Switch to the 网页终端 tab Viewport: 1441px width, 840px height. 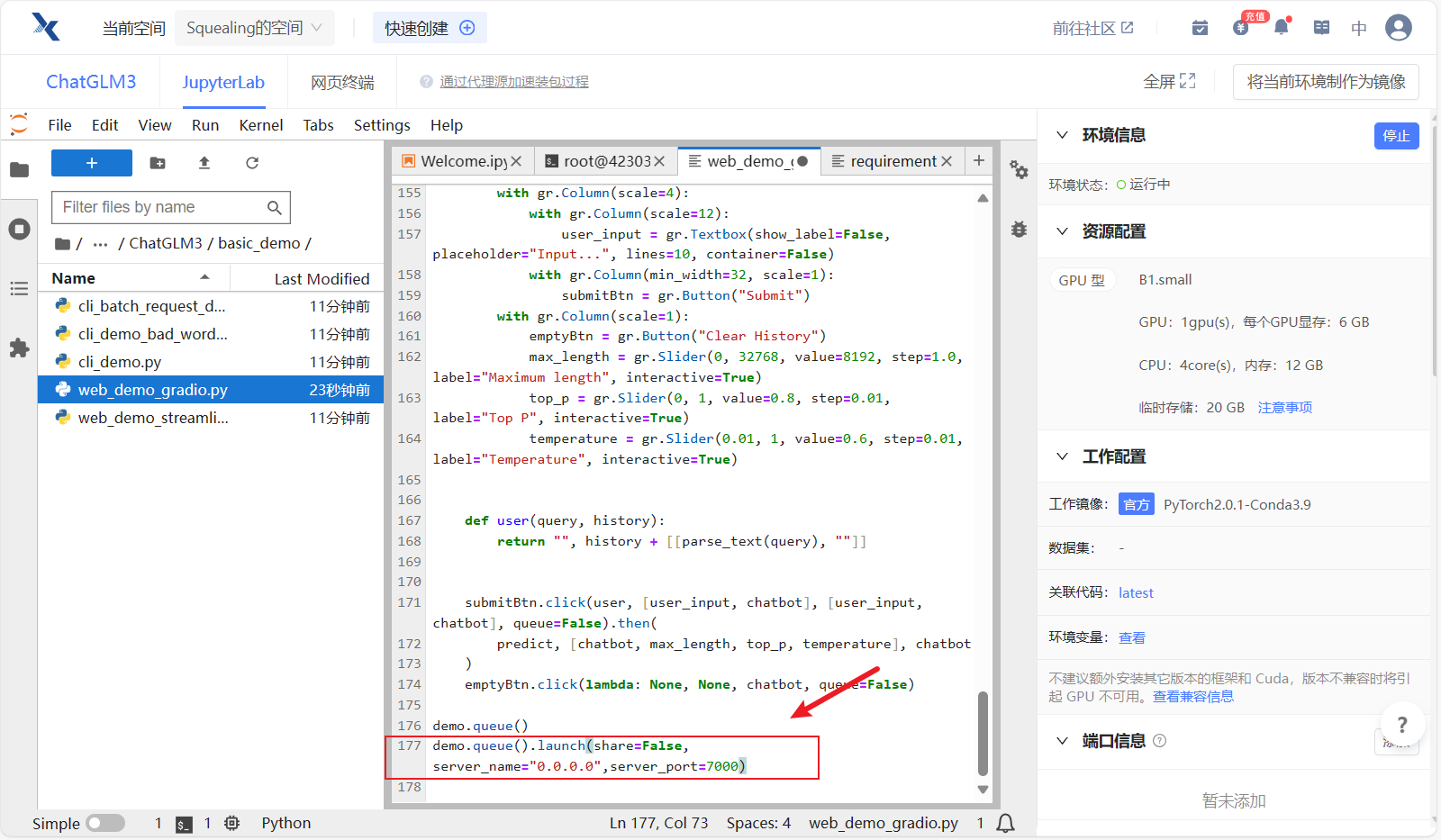coord(342,83)
